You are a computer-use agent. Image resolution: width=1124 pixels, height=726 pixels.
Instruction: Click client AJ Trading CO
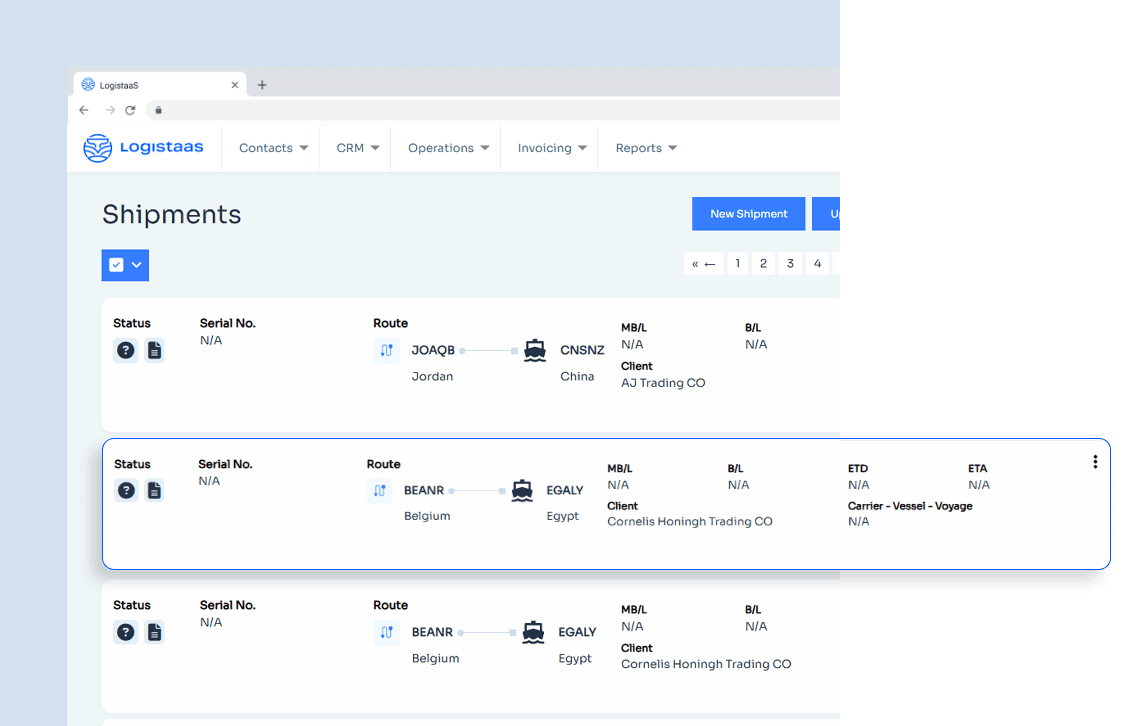tap(663, 383)
